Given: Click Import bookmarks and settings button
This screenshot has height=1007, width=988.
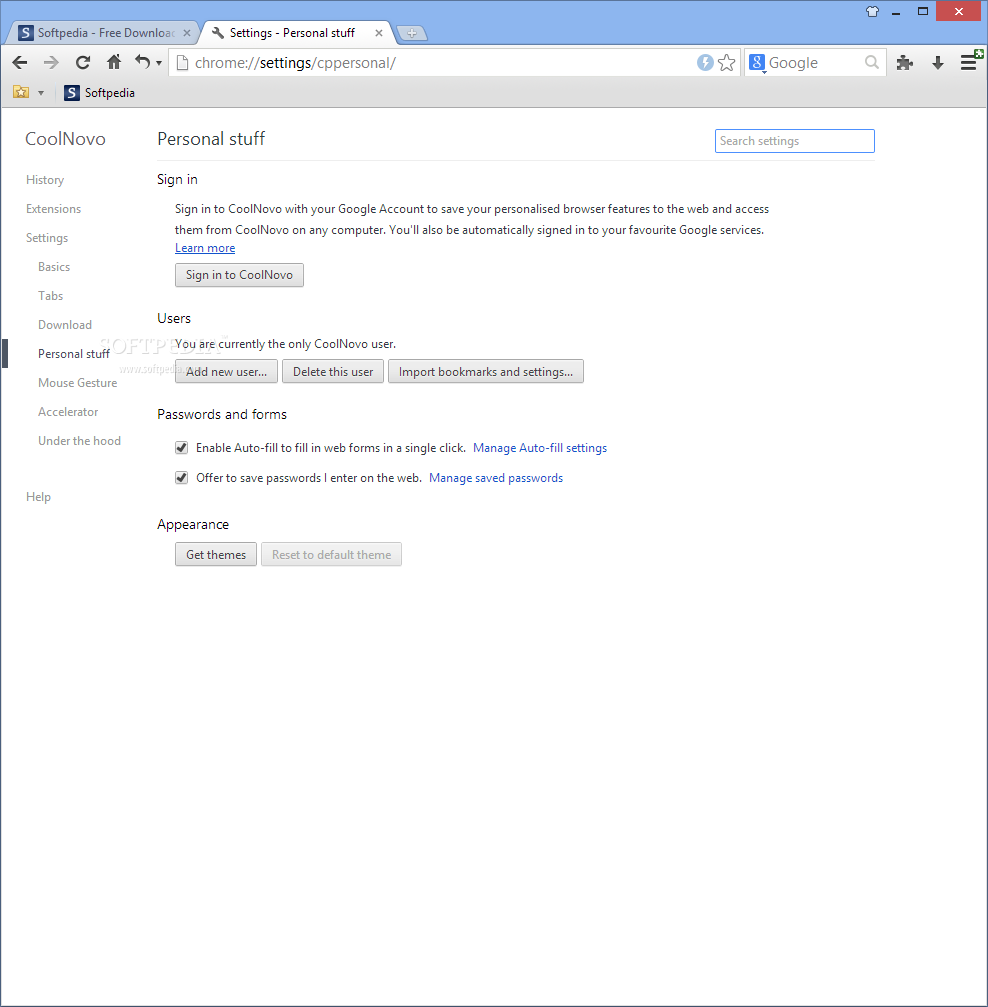Looking at the screenshot, I should click(x=486, y=372).
